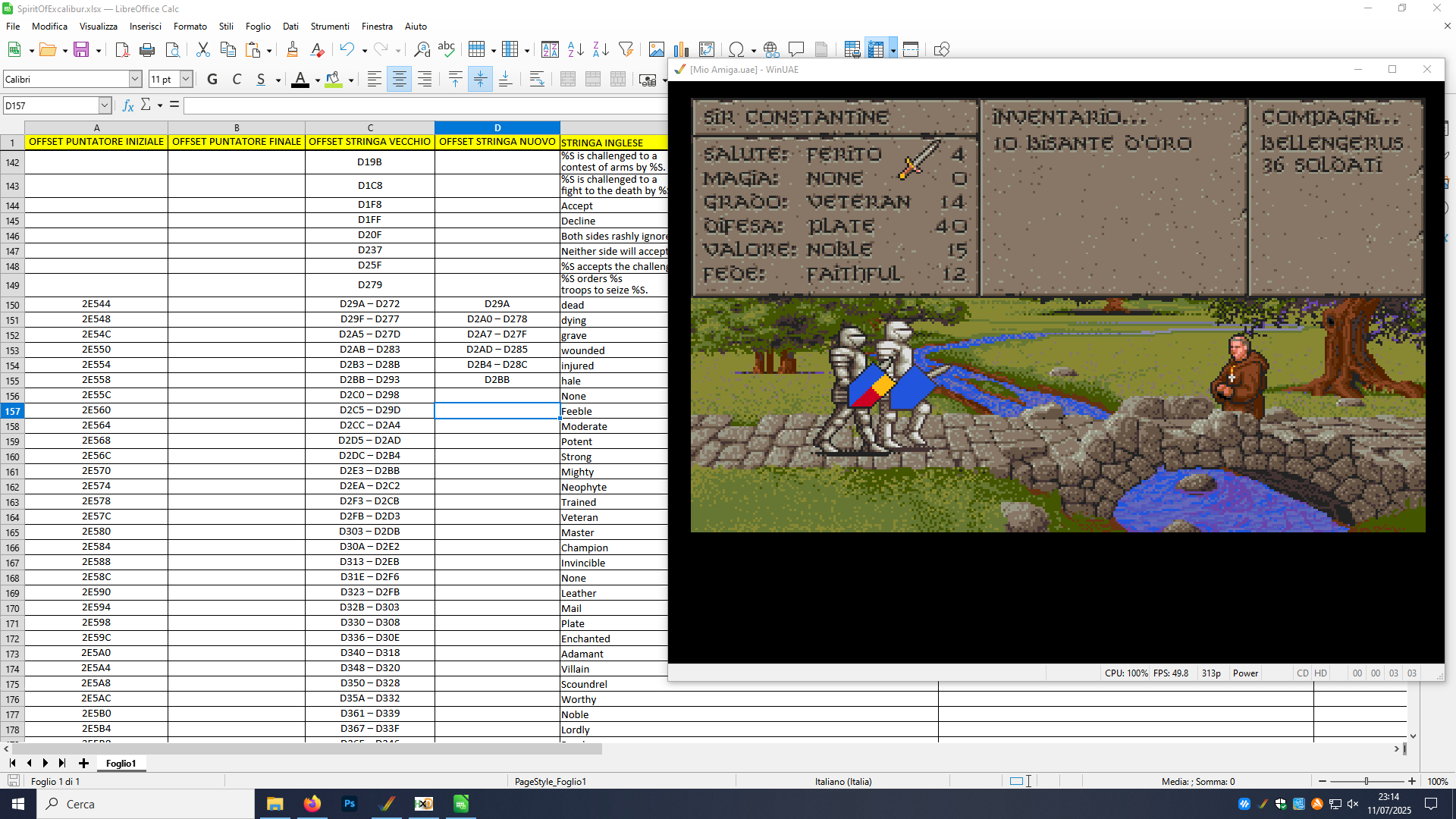This screenshot has width=1456, height=819.
Task: Click the Sort Ascending icon
Action: tap(576, 50)
